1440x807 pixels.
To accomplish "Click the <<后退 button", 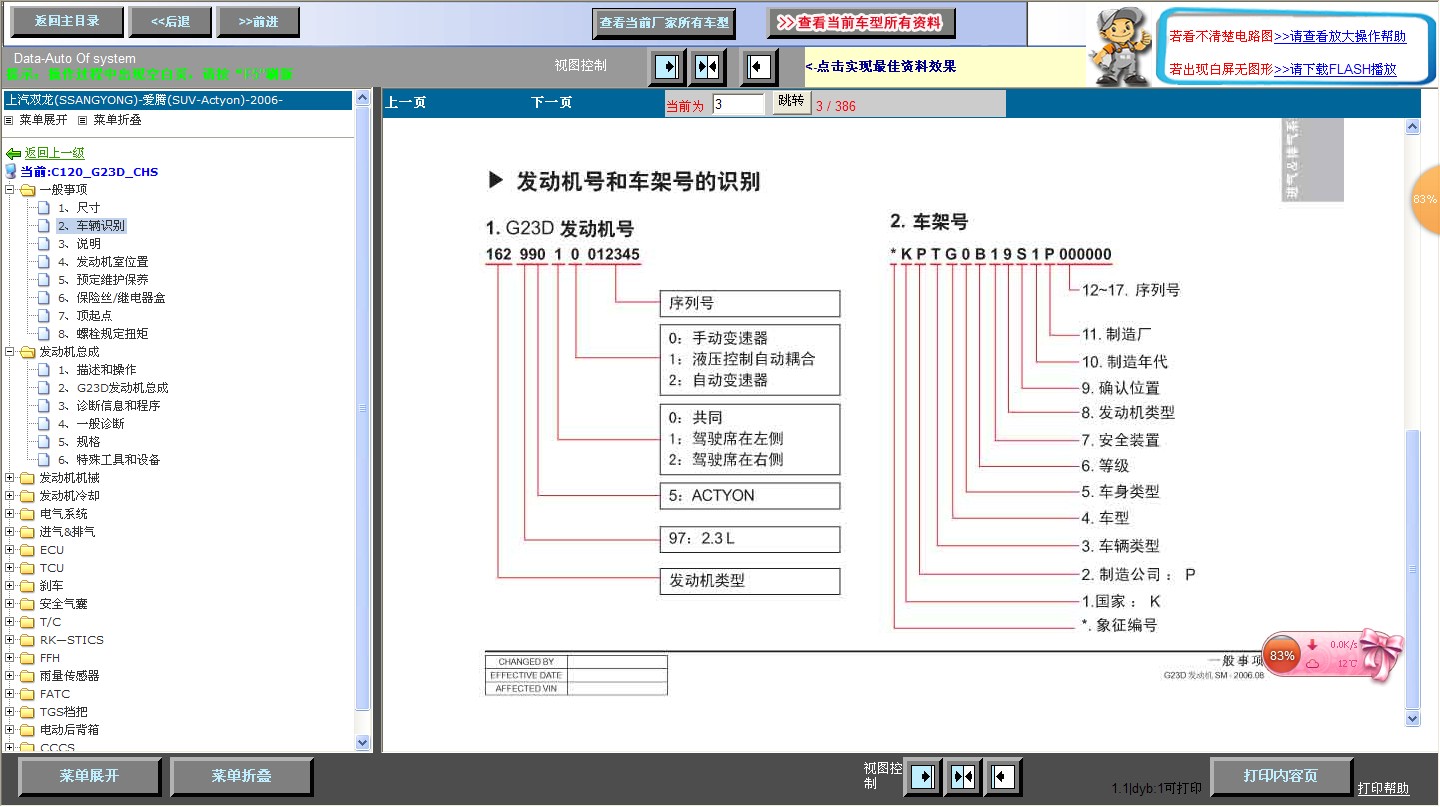I will pos(170,22).
